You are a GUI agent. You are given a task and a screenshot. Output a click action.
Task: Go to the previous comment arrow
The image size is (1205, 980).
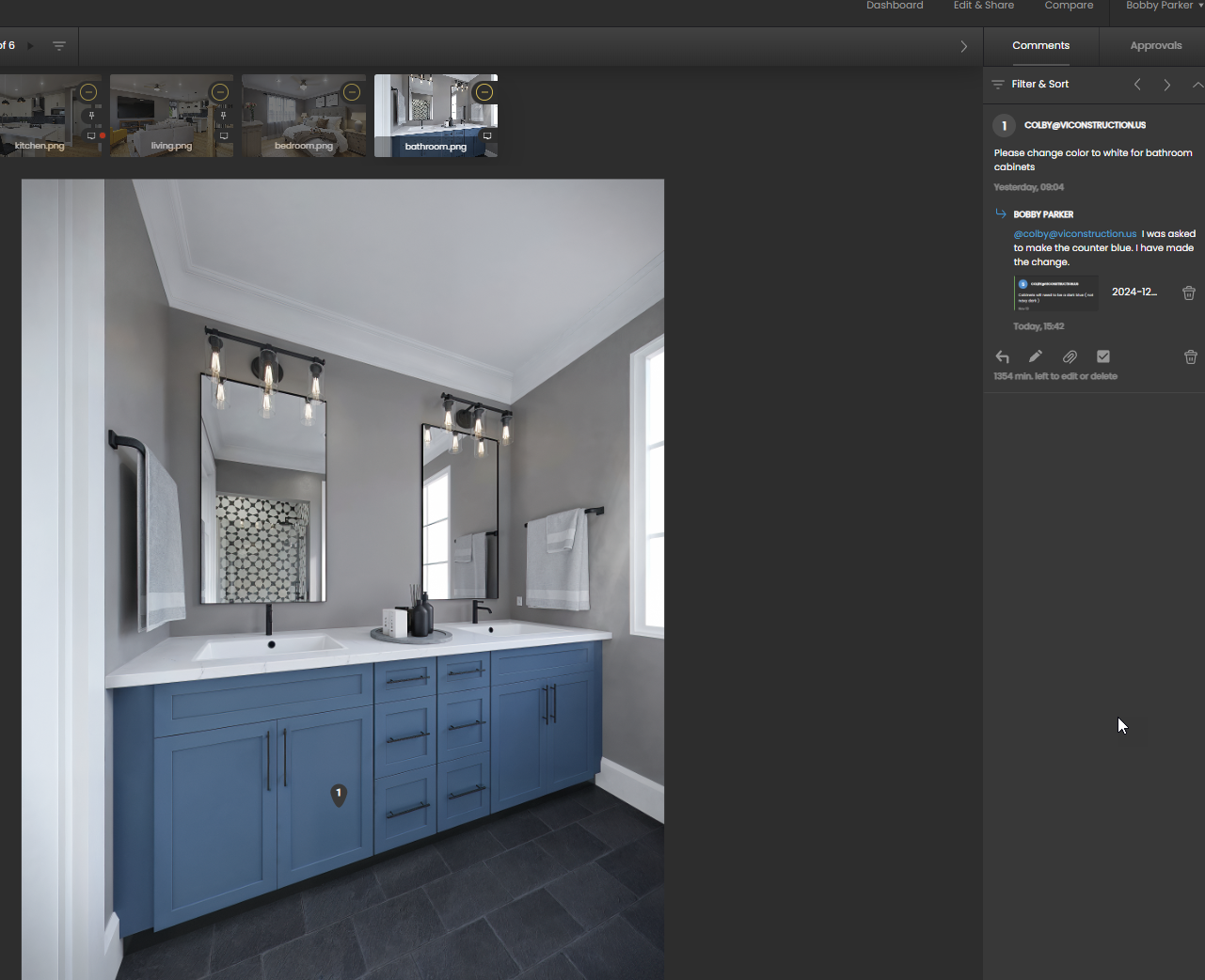click(1137, 85)
